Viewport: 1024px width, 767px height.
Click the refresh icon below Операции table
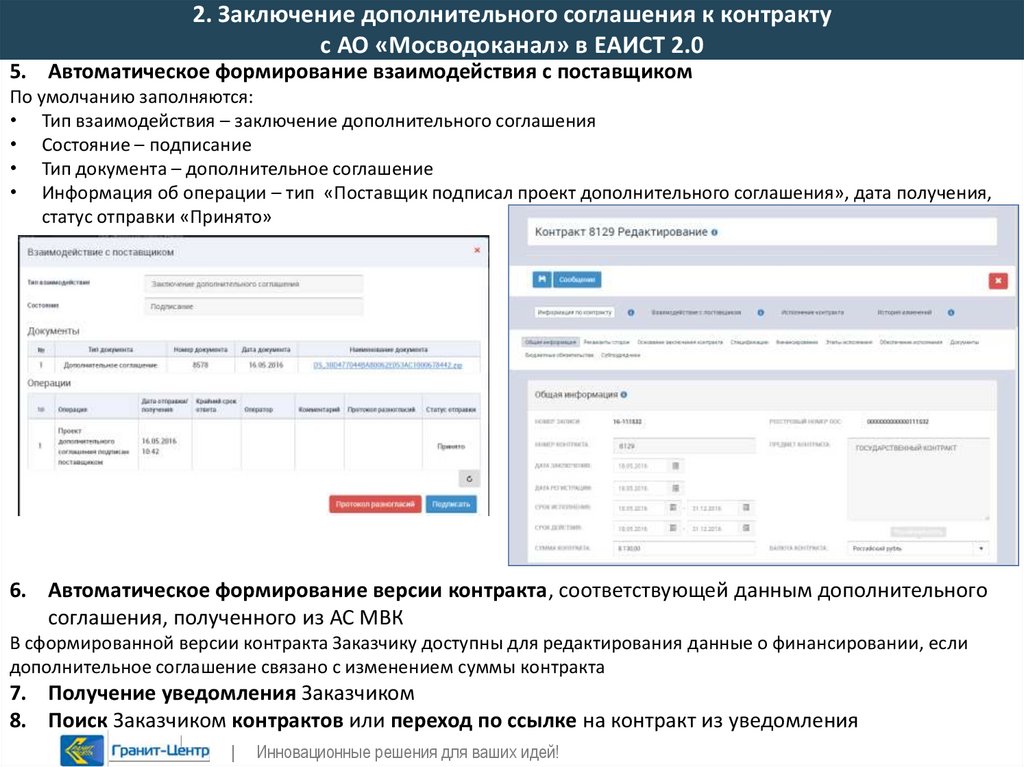pos(469,479)
